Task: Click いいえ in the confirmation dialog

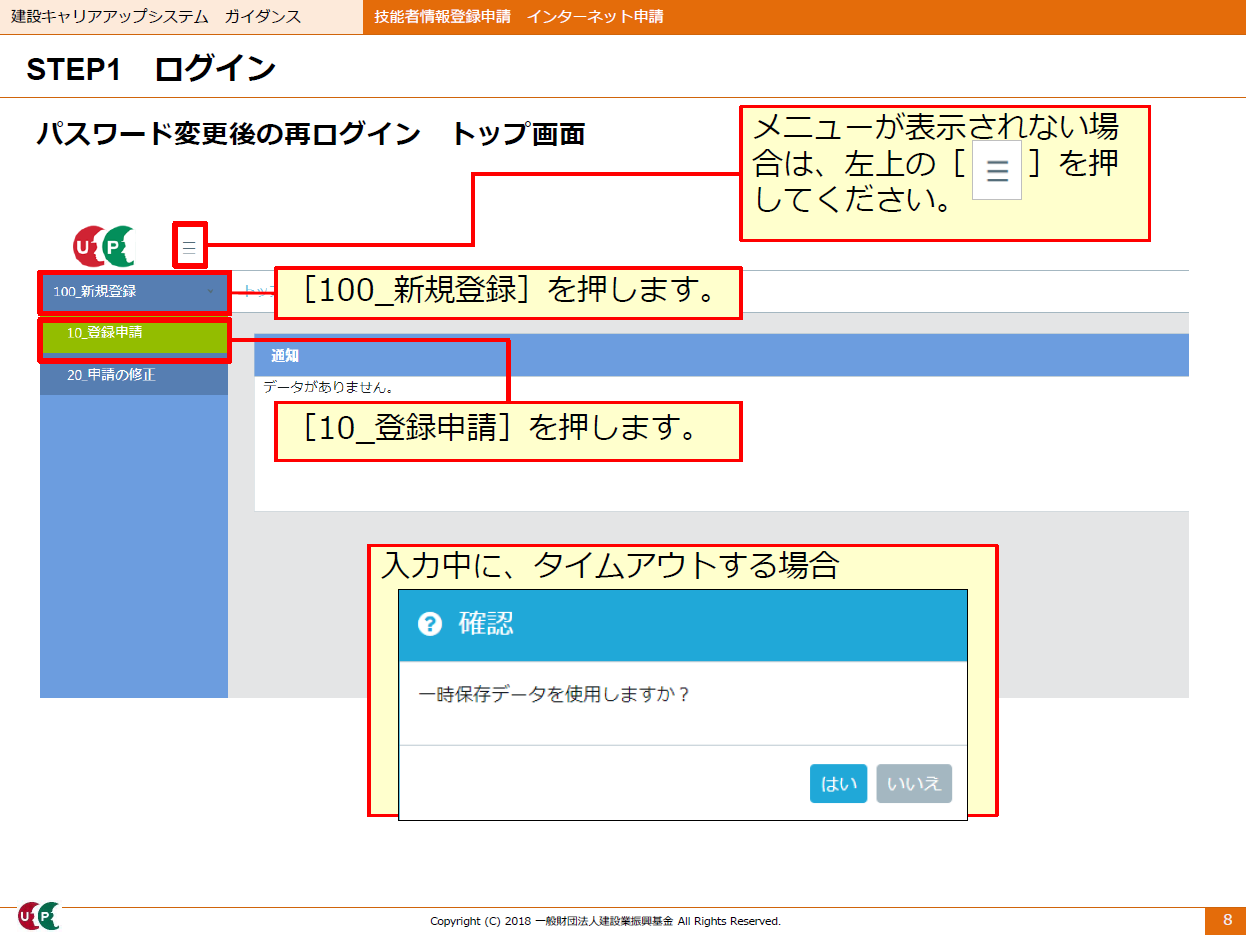Action: (914, 784)
